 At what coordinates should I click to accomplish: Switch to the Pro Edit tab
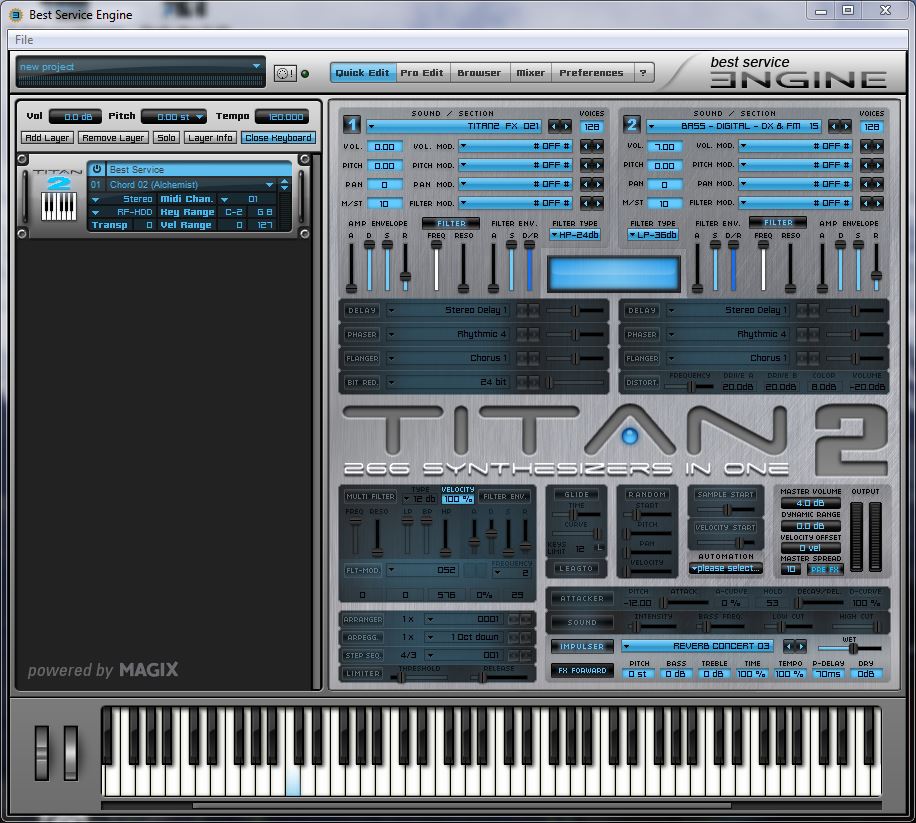(x=422, y=73)
